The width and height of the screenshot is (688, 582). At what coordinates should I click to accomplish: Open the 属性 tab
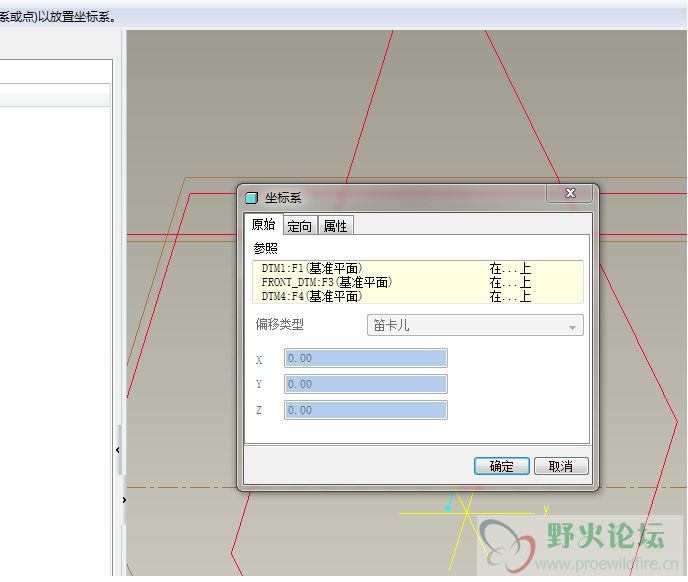coord(335,226)
